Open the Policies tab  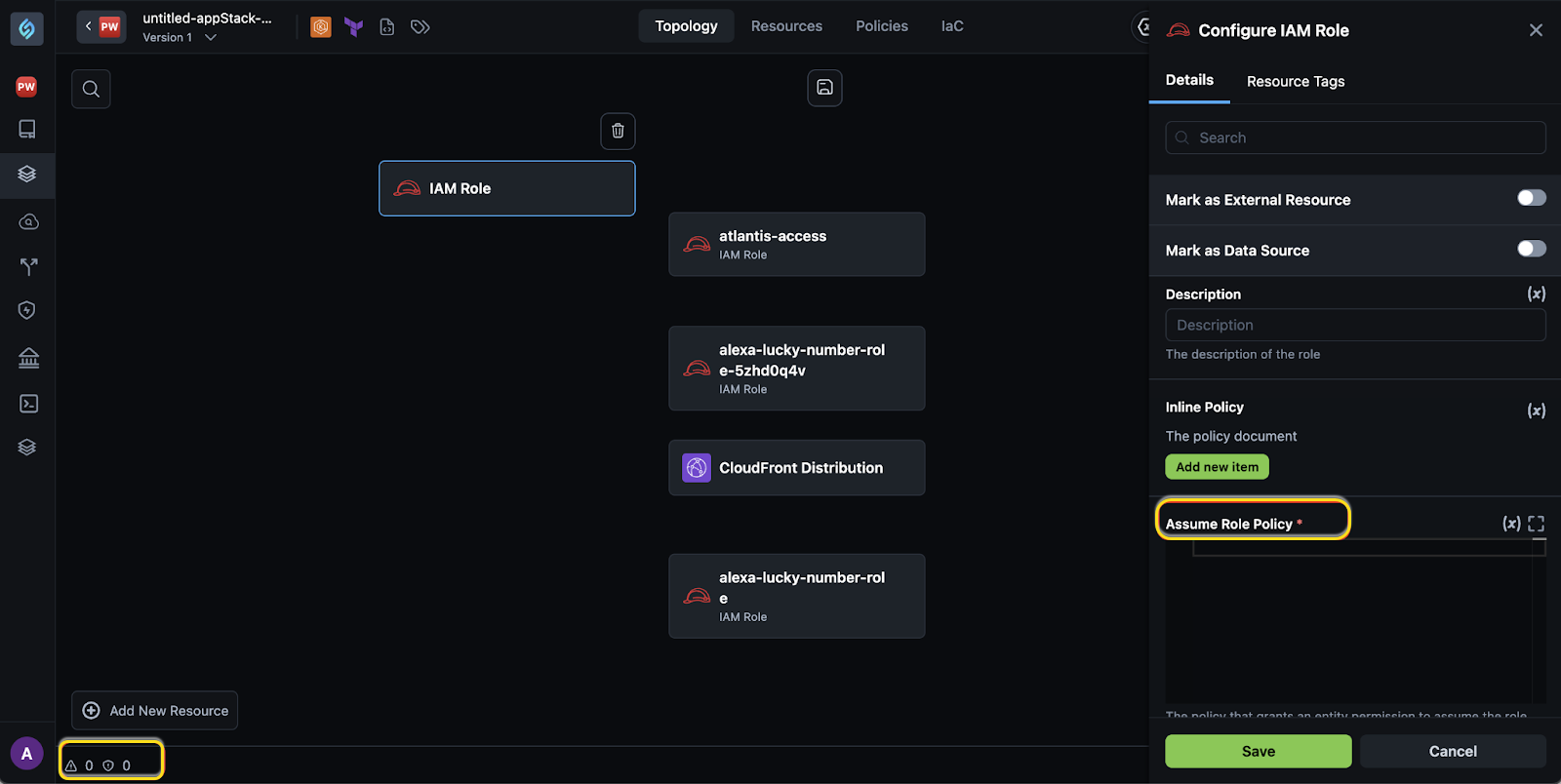point(882,26)
